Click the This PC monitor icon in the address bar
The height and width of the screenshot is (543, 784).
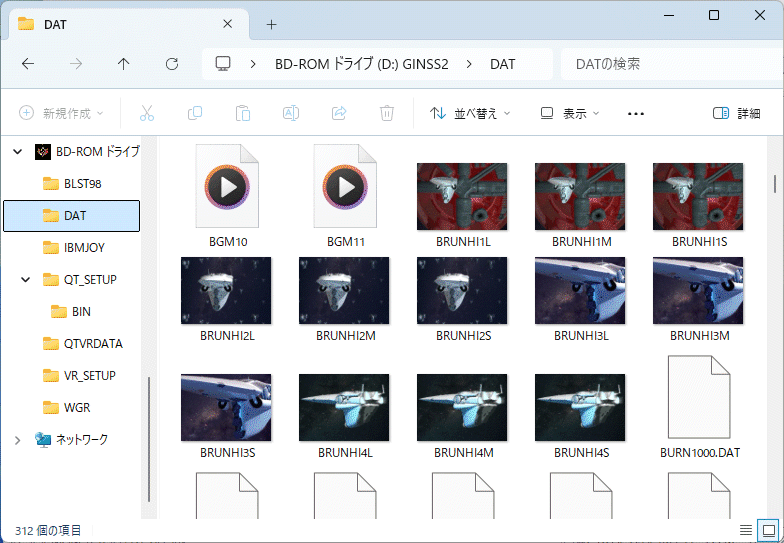pyautogui.click(x=223, y=64)
